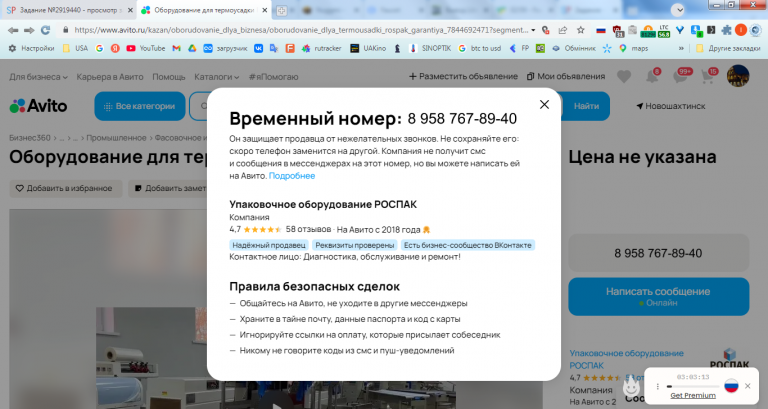
Task: Bookmark this page with the star icon
Action: [x=580, y=30]
